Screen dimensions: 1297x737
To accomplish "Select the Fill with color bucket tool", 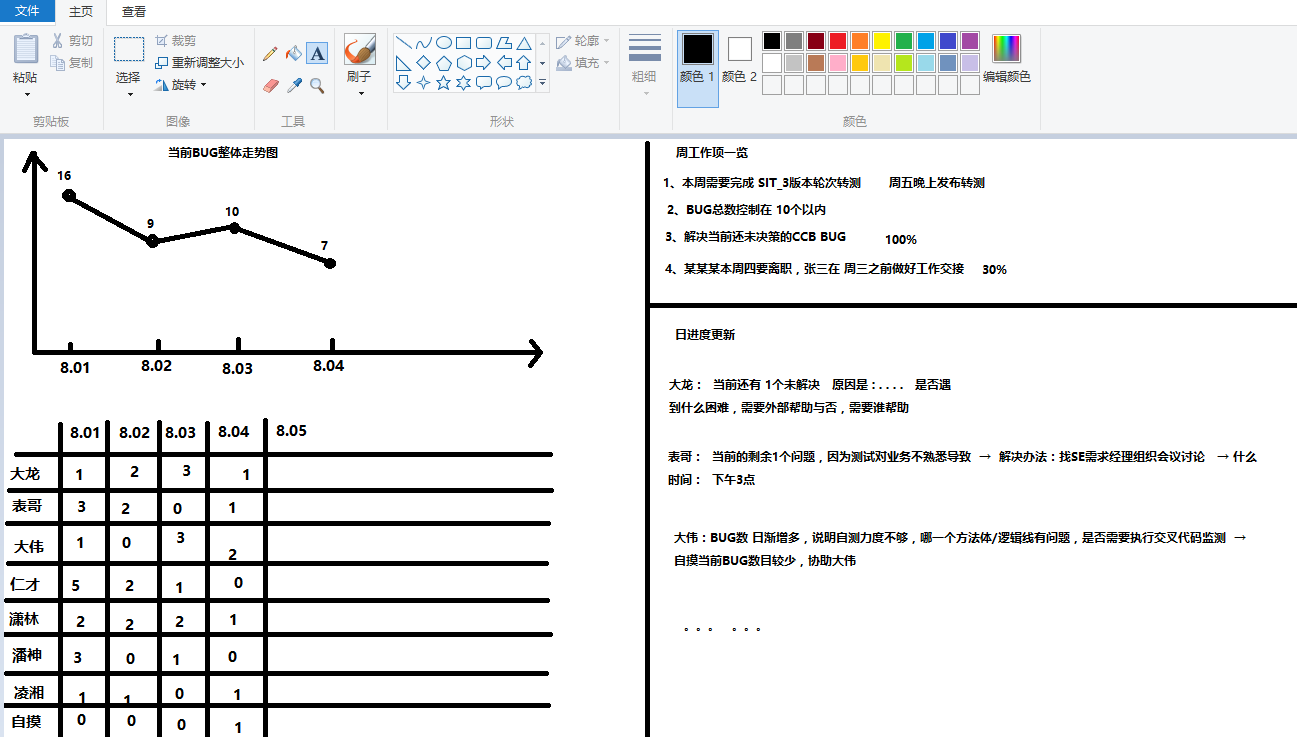I will 293,53.
